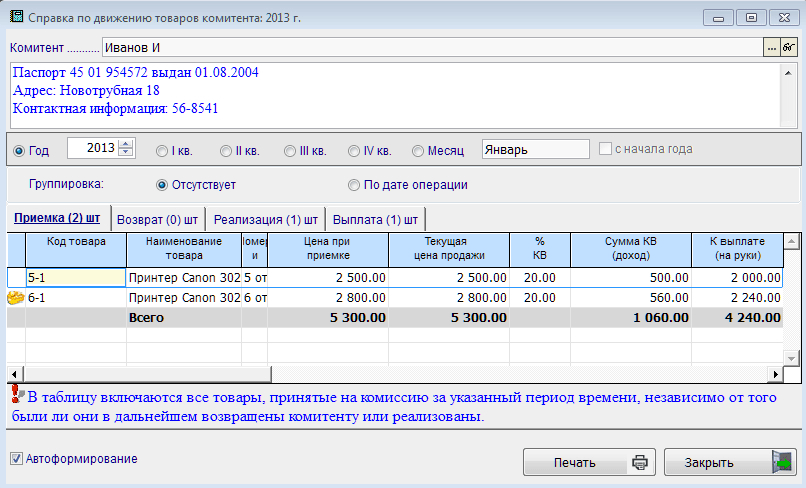The height and width of the screenshot is (488, 806).
Task: Click the info box scroll up arrow
Action: 788,73
